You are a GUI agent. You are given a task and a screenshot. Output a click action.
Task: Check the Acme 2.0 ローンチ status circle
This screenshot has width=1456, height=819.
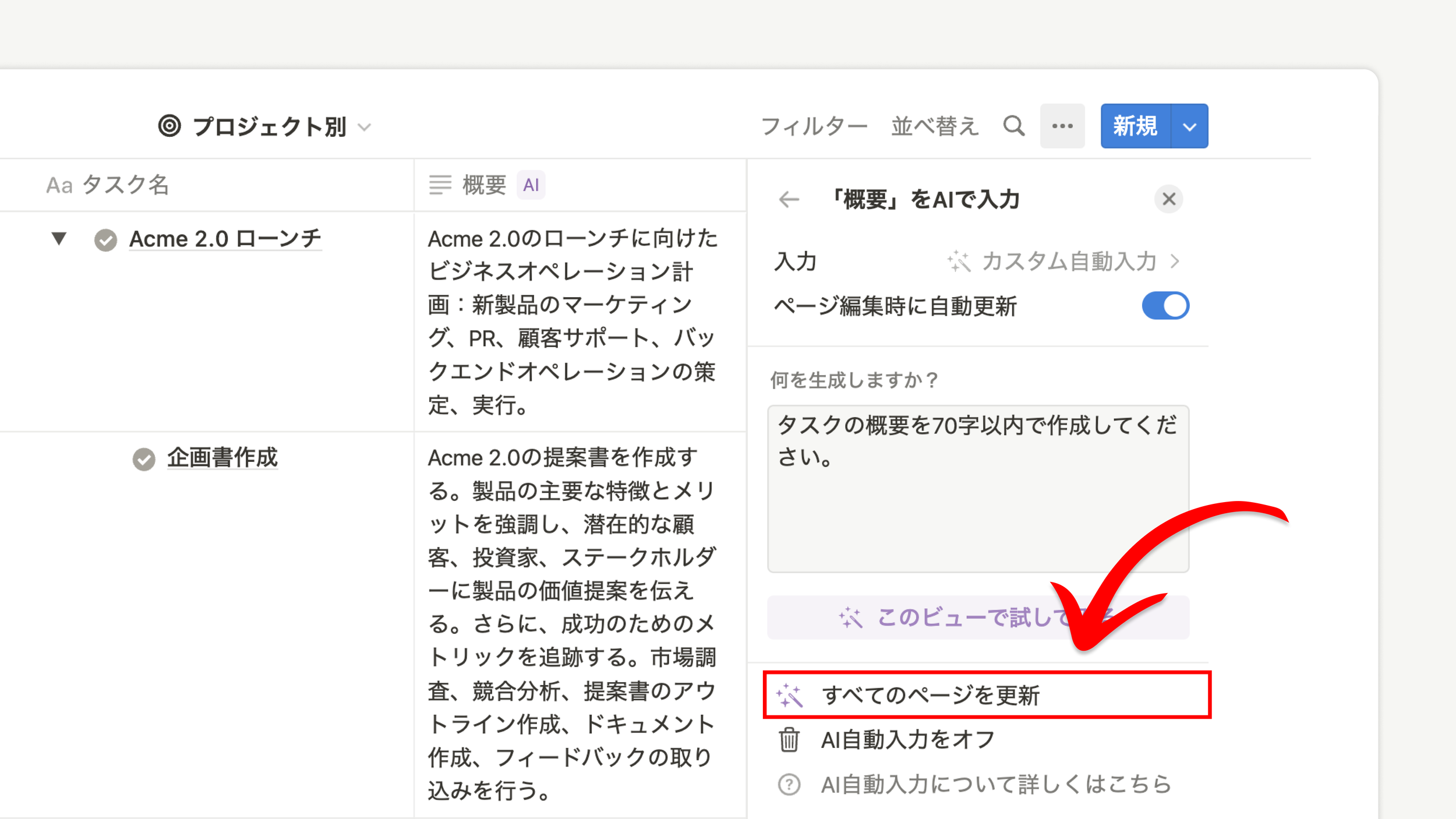coord(105,240)
